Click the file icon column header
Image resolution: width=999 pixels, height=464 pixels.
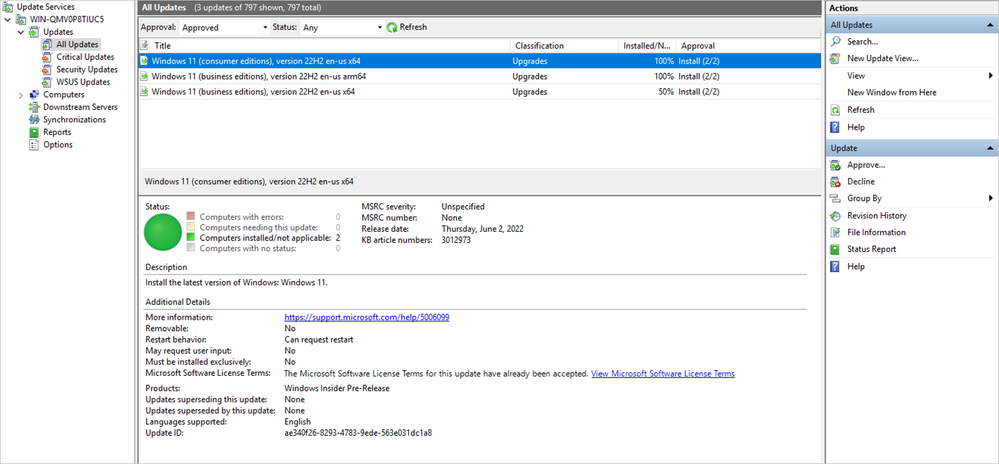145,46
